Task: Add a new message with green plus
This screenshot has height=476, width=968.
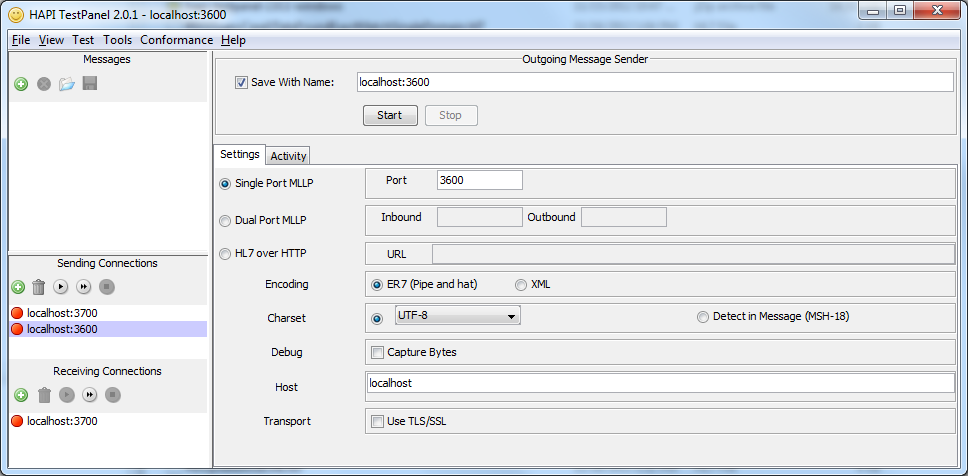Action: click(x=21, y=84)
